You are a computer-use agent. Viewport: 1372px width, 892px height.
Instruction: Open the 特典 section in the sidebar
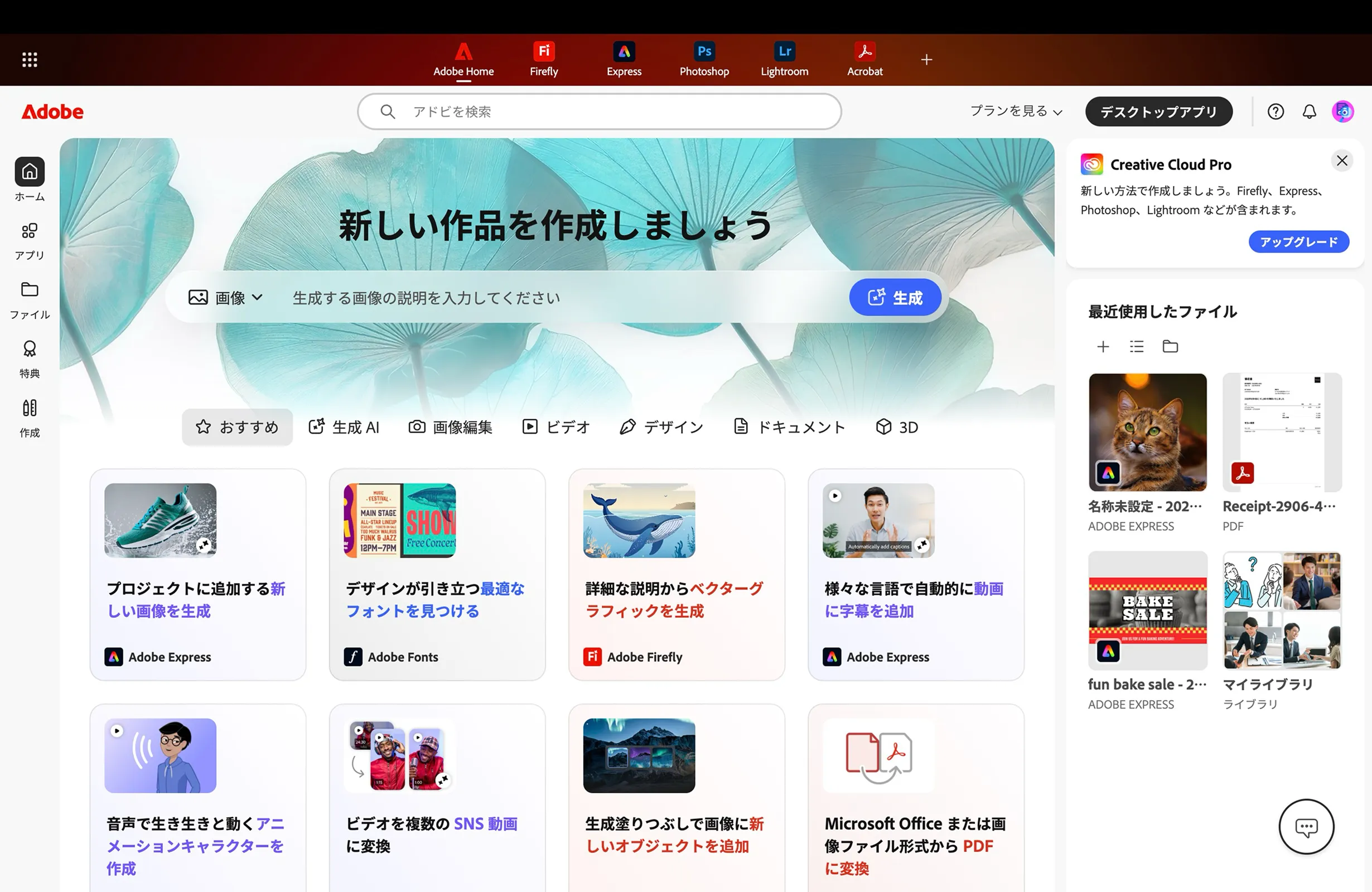29,357
